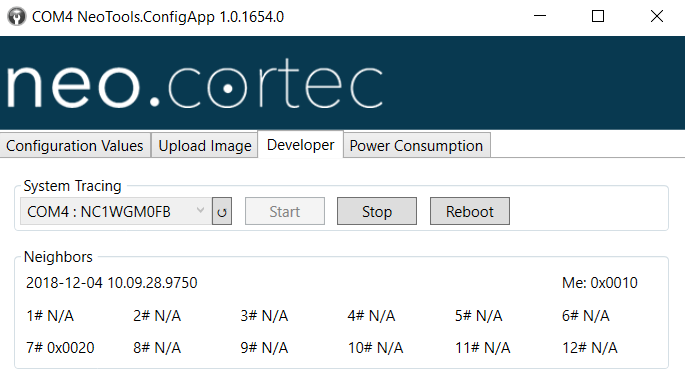Viewport: 685px width, 378px height.
Task: Click neighbor slot 6# N/A
Action: pos(586,316)
